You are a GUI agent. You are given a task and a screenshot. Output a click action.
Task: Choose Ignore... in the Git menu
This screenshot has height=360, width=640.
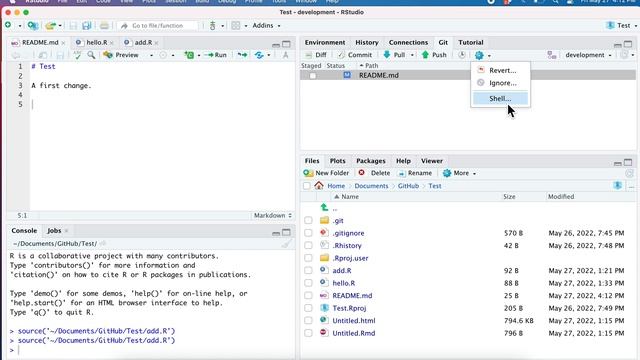tap(503, 83)
